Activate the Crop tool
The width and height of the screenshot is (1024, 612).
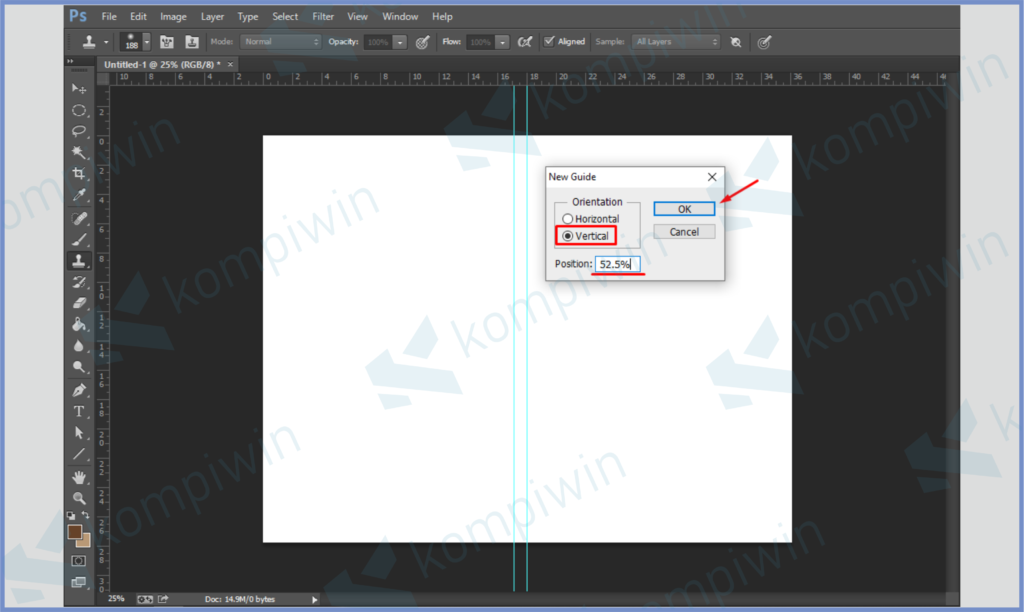(79, 174)
